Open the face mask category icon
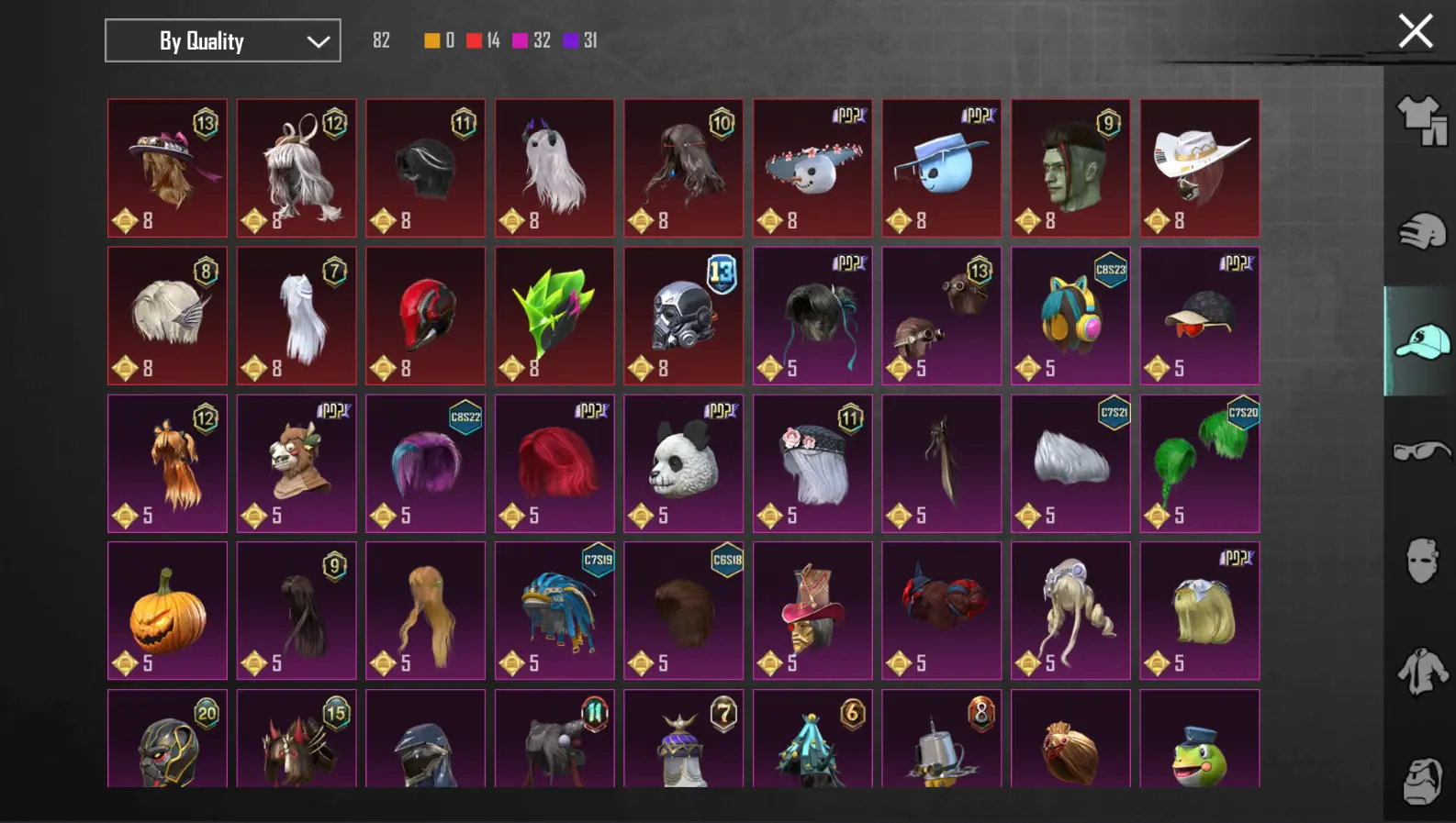Screen dimensions: 1456x823 click(1421, 561)
